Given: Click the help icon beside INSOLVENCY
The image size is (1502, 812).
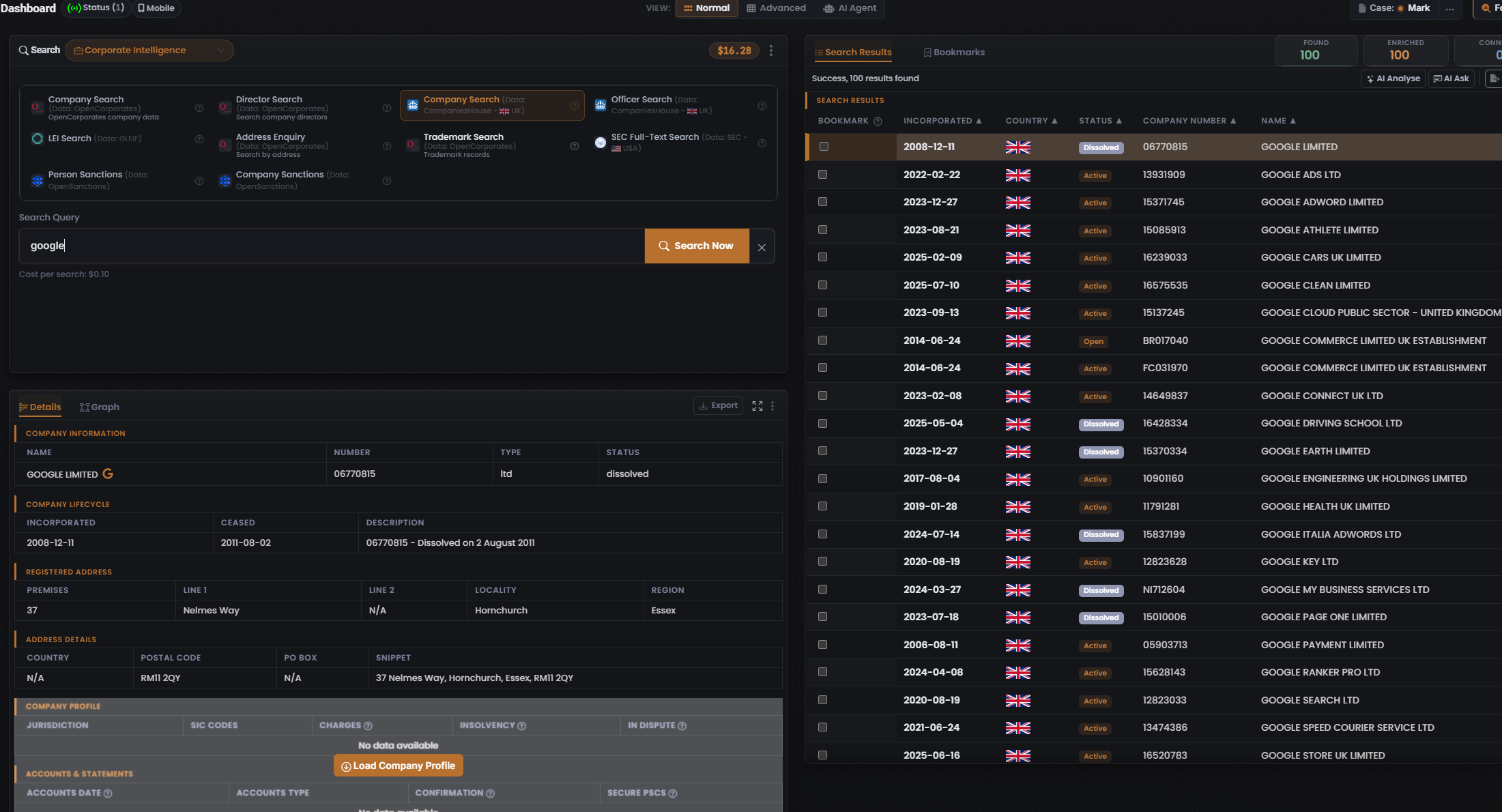Looking at the screenshot, I should (x=522, y=726).
